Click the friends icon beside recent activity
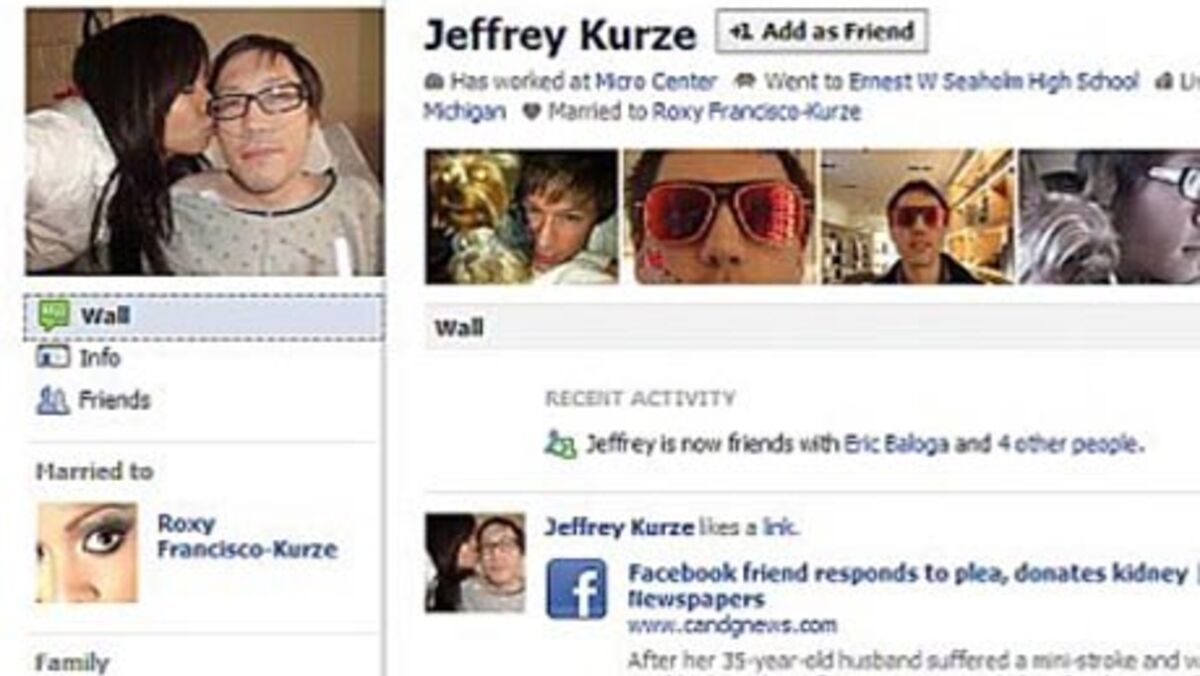 [561, 444]
